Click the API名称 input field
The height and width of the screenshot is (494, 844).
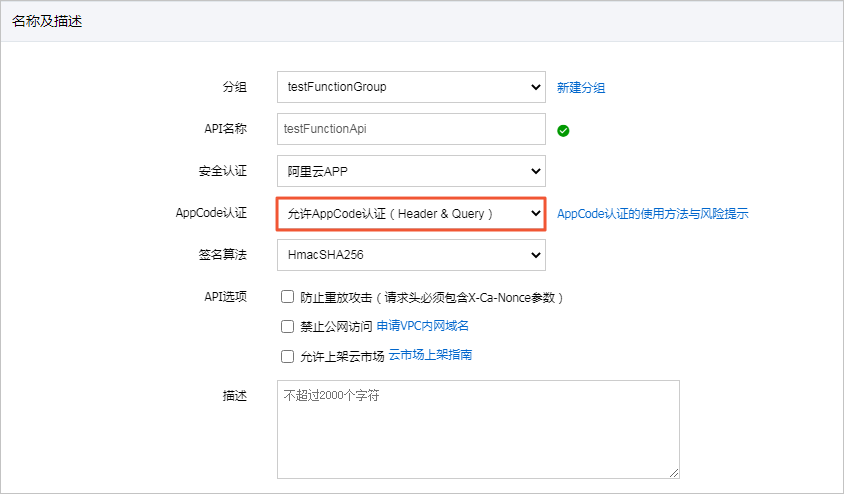(x=411, y=129)
